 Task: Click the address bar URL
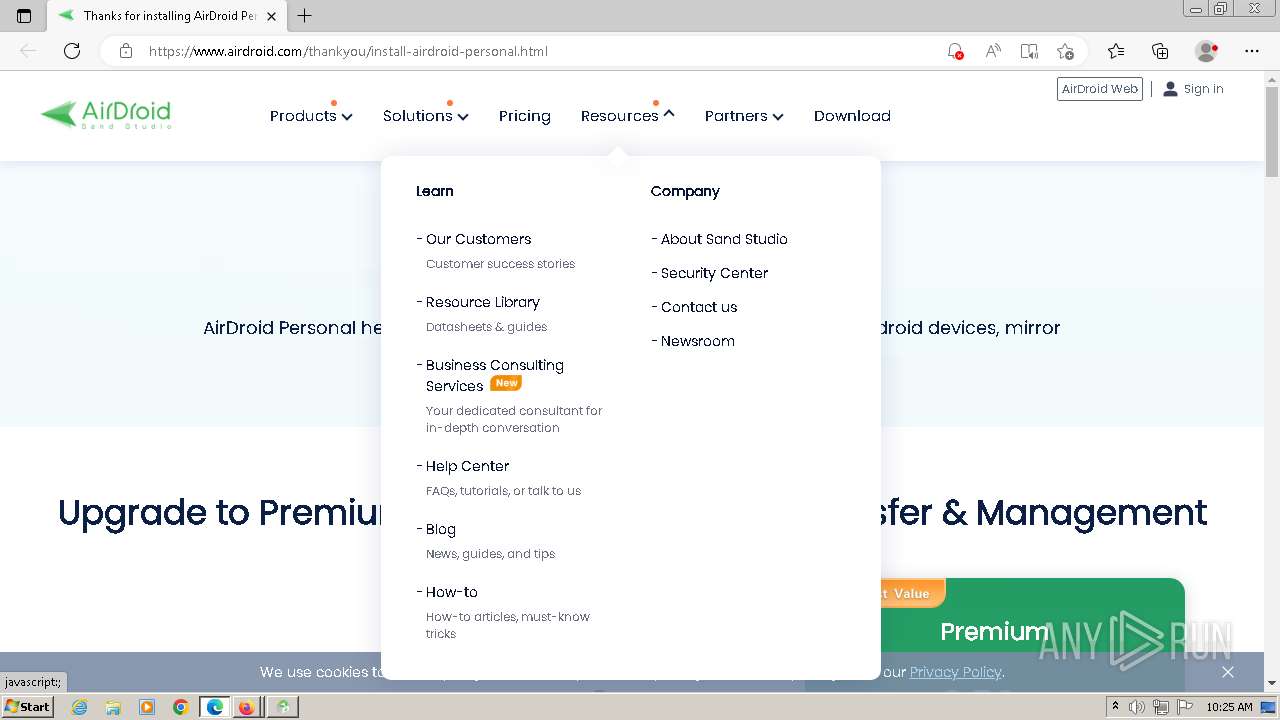coord(348,51)
